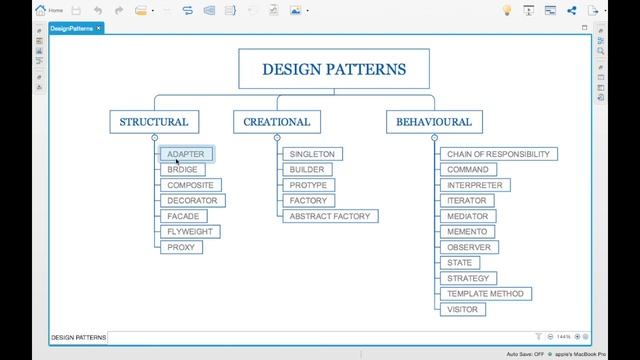Select the STRUCTURAL topic box
640x360 pixels.
[154, 122]
